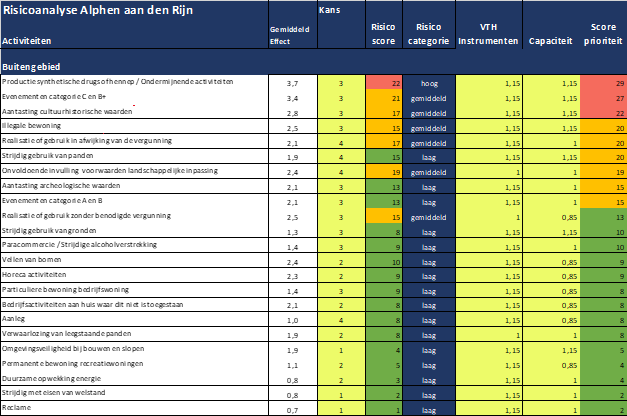Select the 'Gemiddeld Effect' column header
Image resolution: width=627 pixels, height=416 pixels.
tap(289, 36)
